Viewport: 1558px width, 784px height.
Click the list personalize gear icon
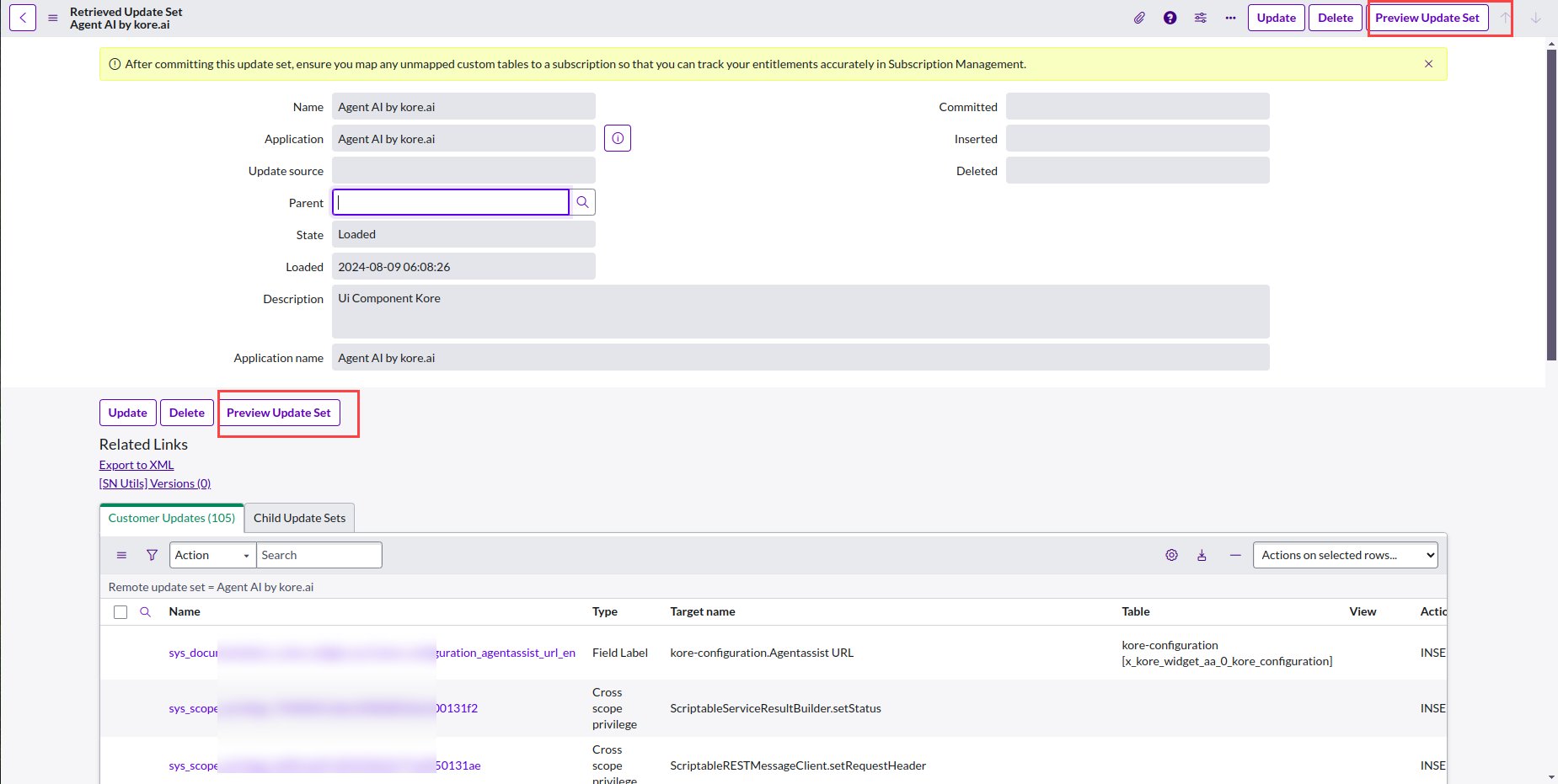click(x=1171, y=555)
